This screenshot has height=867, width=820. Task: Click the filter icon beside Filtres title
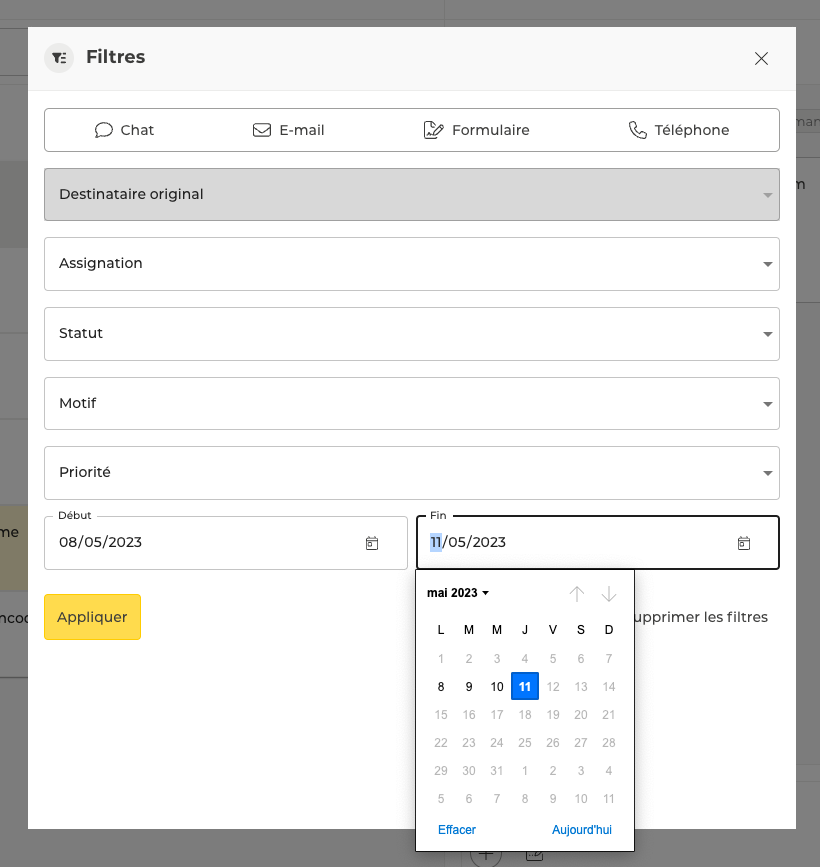59,58
